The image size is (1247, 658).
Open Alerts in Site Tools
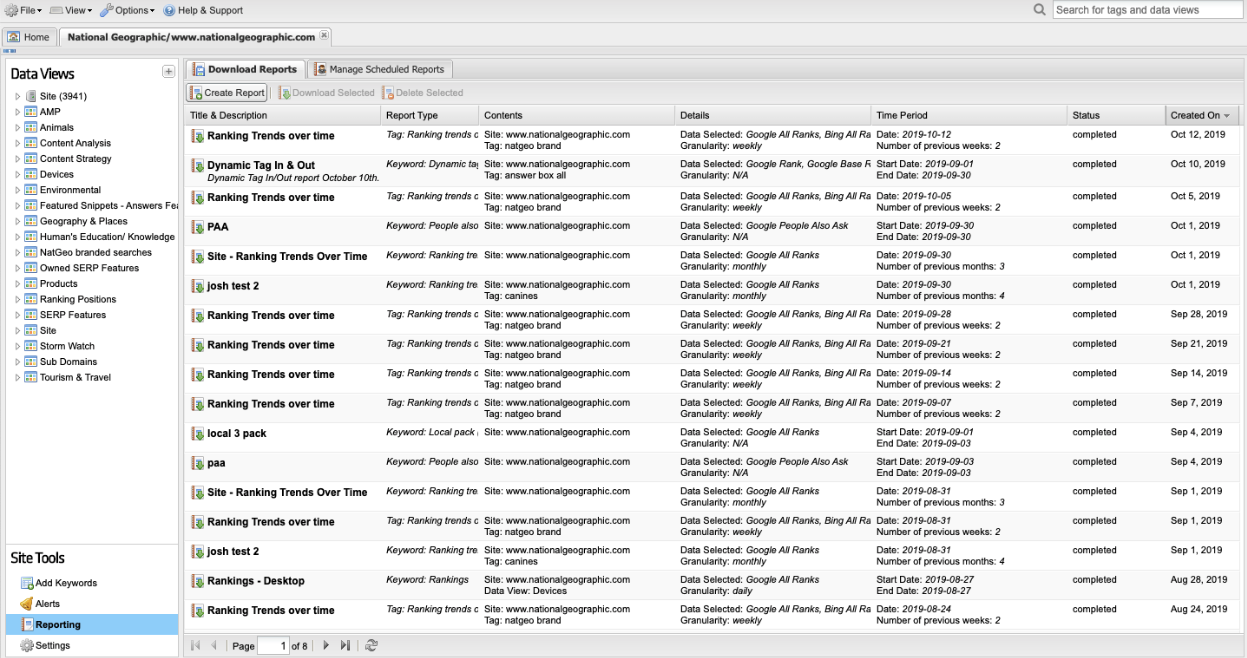(47, 604)
